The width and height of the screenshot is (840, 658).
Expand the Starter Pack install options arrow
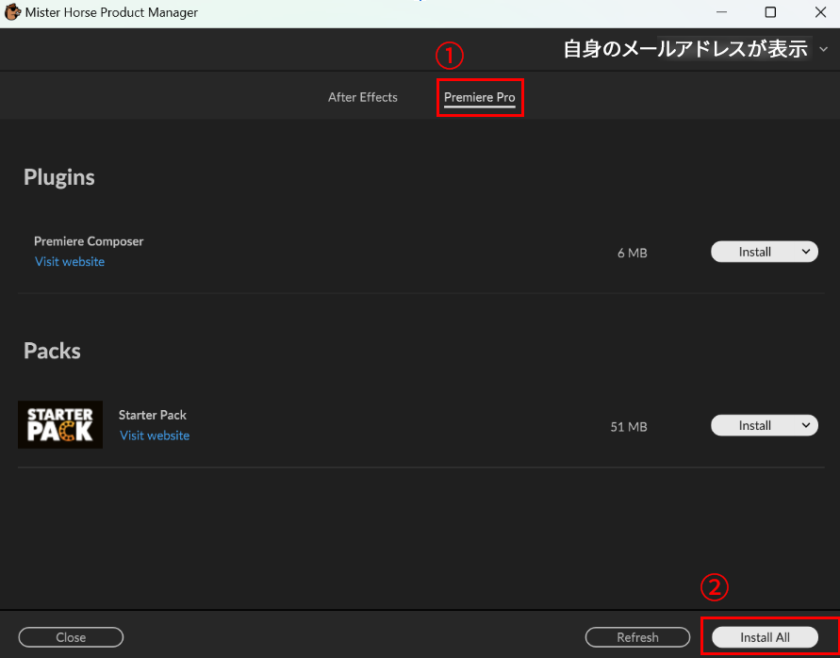coord(806,425)
